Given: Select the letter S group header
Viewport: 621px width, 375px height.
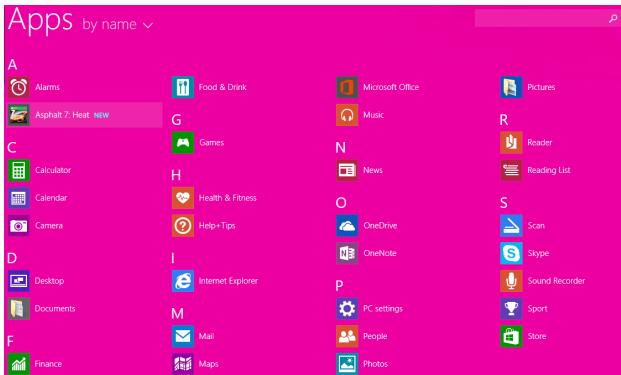Looking at the screenshot, I should tap(503, 203).
